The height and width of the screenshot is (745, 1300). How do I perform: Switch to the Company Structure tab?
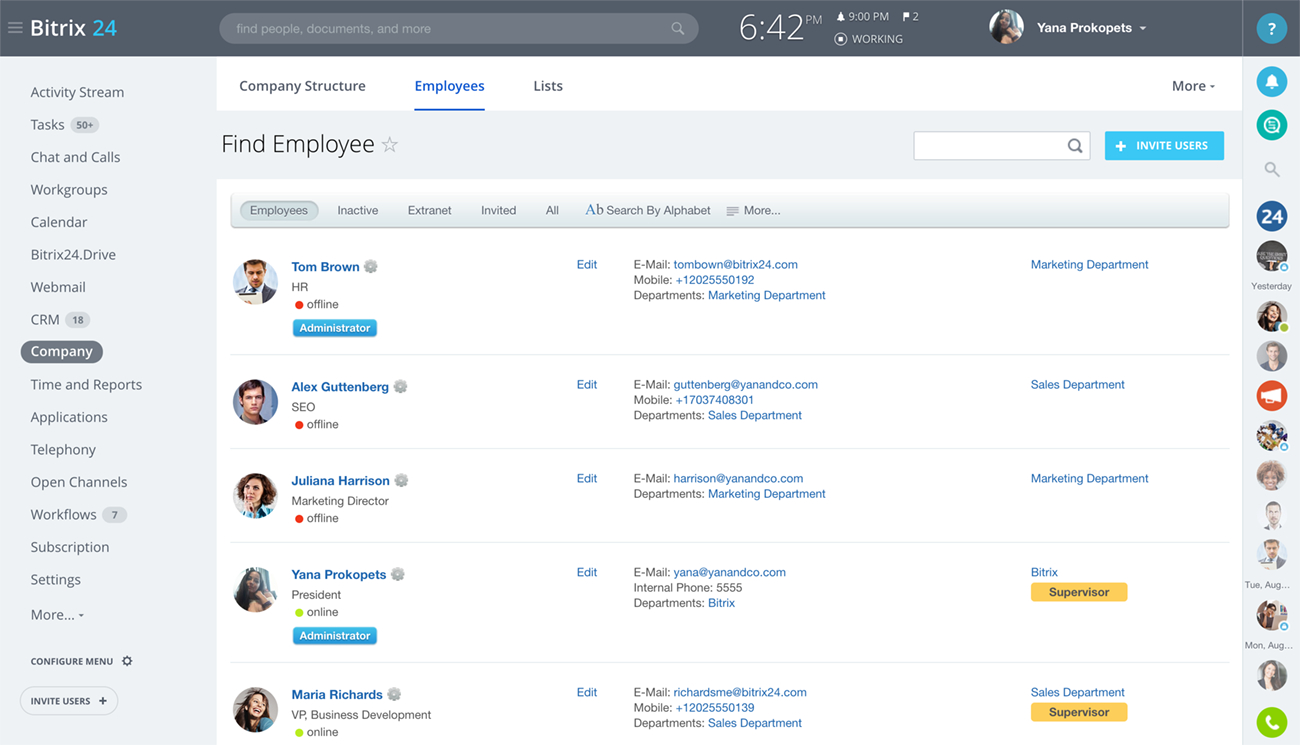[302, 86]
